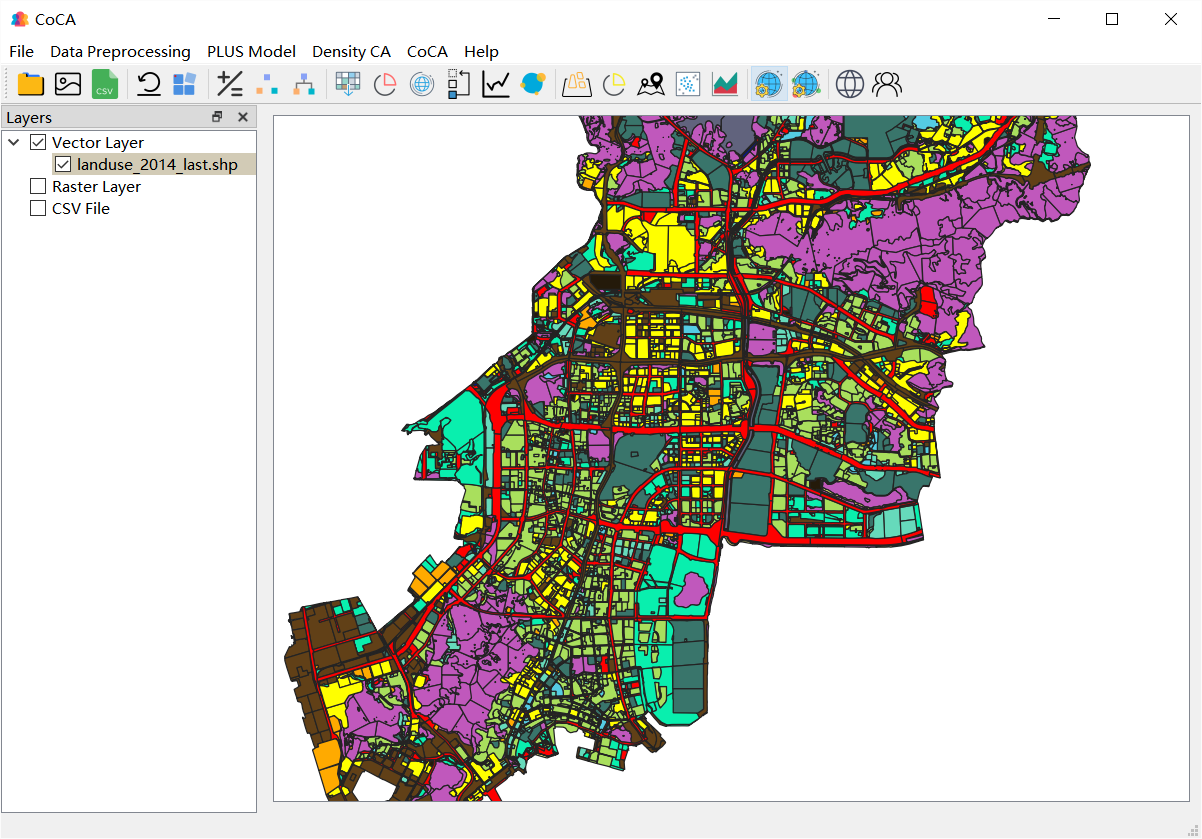Screen dimensions: 1202x839
Task: Check the CSV File checkbox
Action: 38,209
